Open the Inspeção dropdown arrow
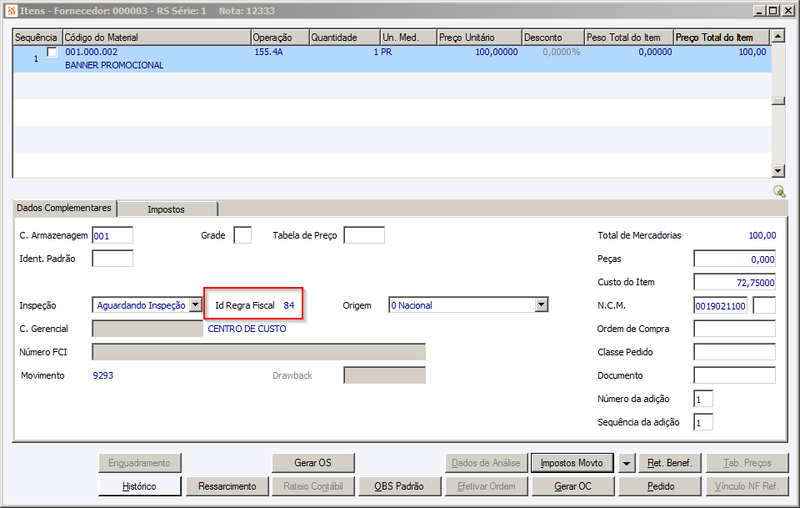The height and width of the screenshot is (508, 800). (196, 305)
